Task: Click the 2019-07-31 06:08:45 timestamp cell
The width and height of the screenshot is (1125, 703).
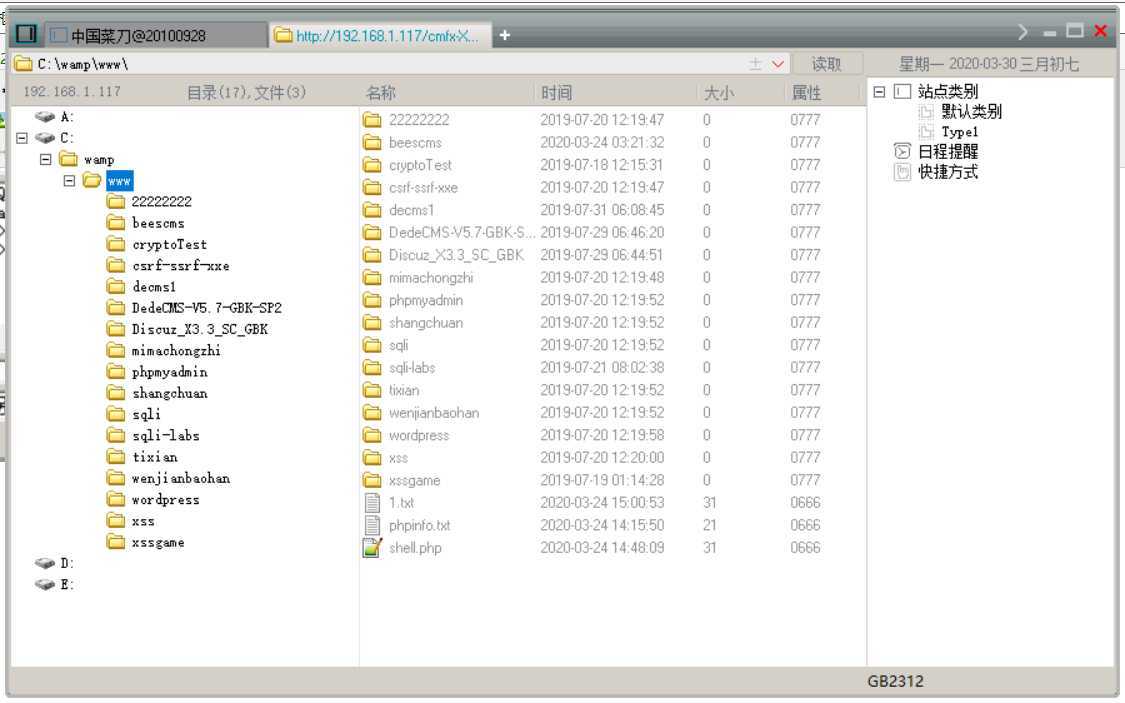Action: pos(602,210)
